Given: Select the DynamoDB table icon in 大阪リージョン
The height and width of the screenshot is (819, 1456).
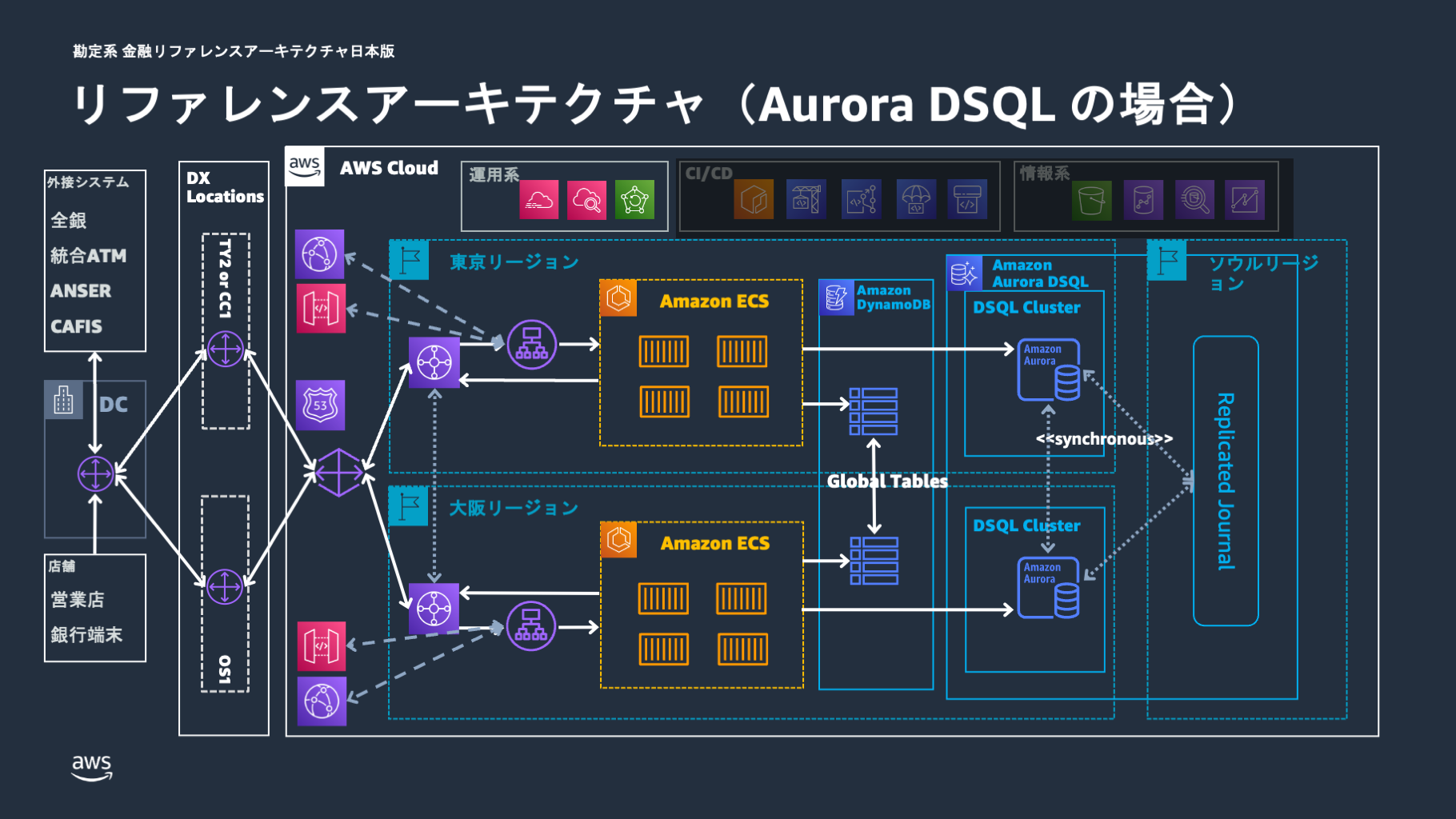Looking at the screenshot, I should click(x=874, y=561).
